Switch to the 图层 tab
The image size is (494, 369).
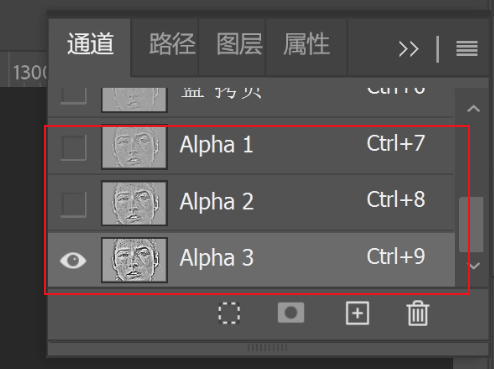239,44
